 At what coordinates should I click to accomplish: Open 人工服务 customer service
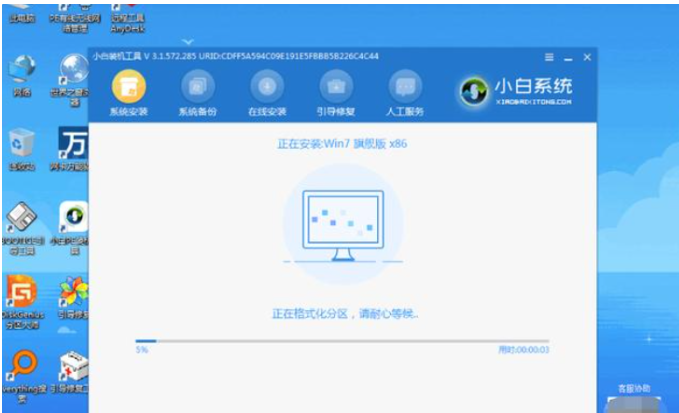click(x=405, y=93)
